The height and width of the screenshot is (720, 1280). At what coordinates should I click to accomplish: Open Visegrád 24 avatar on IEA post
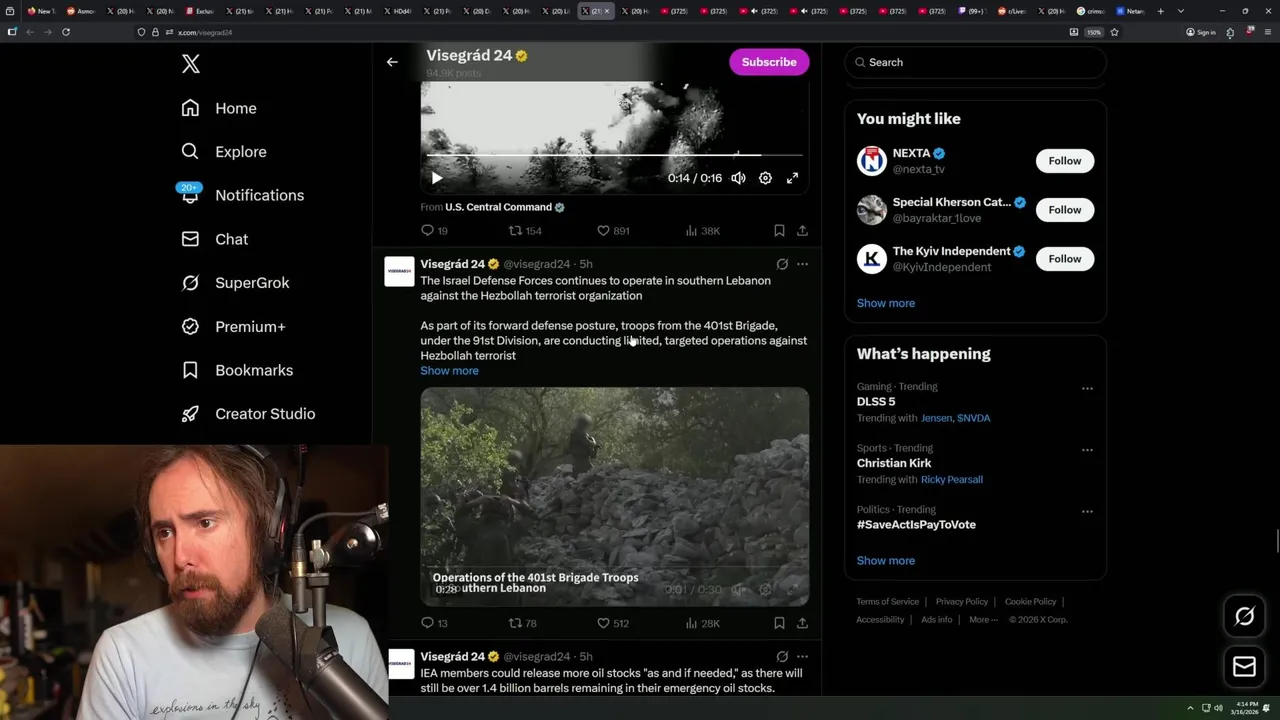tap(399, 664)
